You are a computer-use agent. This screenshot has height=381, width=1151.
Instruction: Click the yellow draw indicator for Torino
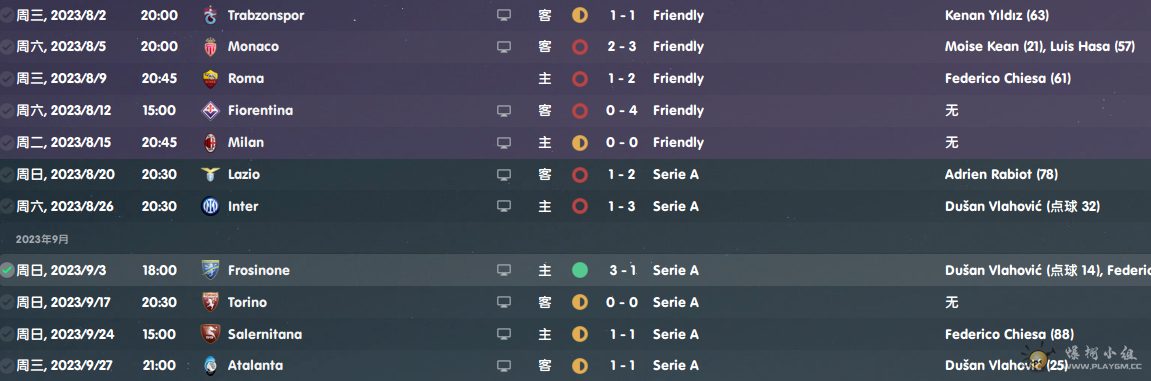[580, 302]
